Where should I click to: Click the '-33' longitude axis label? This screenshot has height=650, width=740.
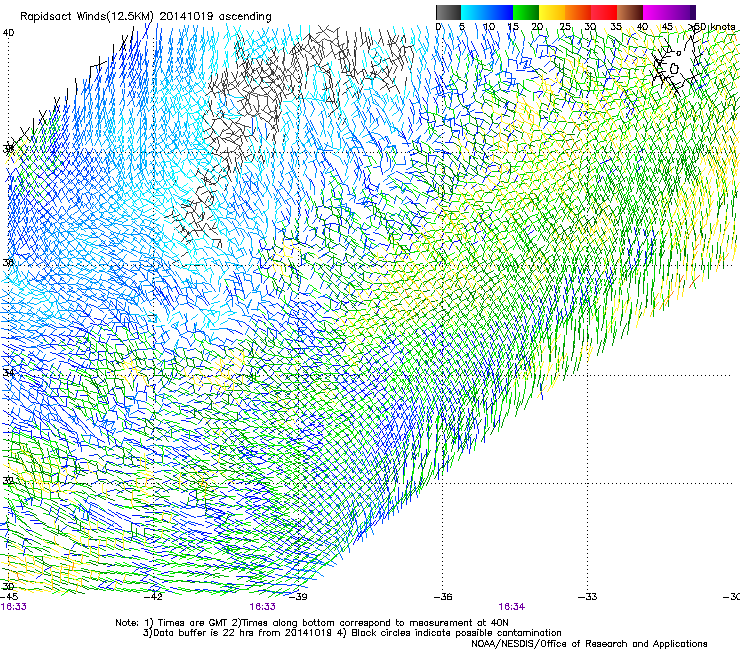(x=588, y=597)
